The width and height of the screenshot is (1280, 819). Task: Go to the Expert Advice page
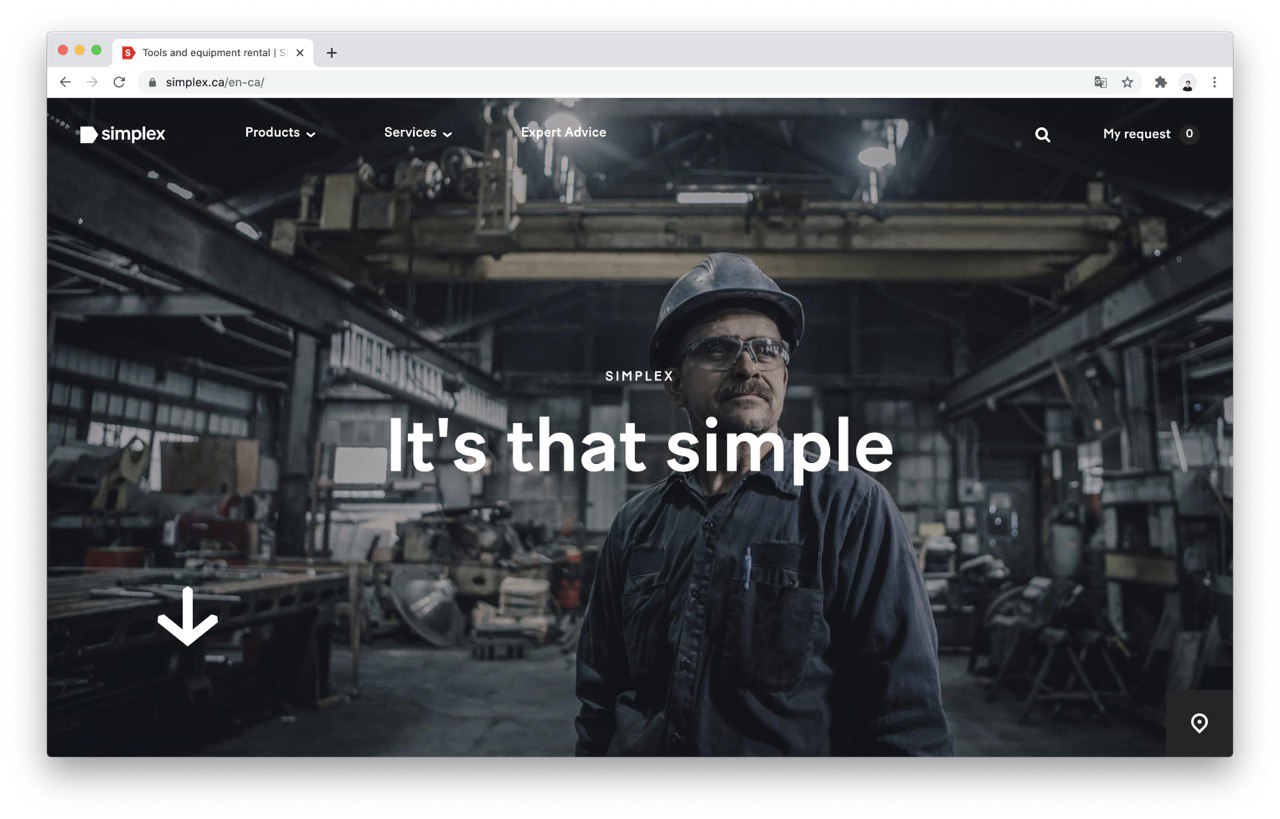pos(563,132)
